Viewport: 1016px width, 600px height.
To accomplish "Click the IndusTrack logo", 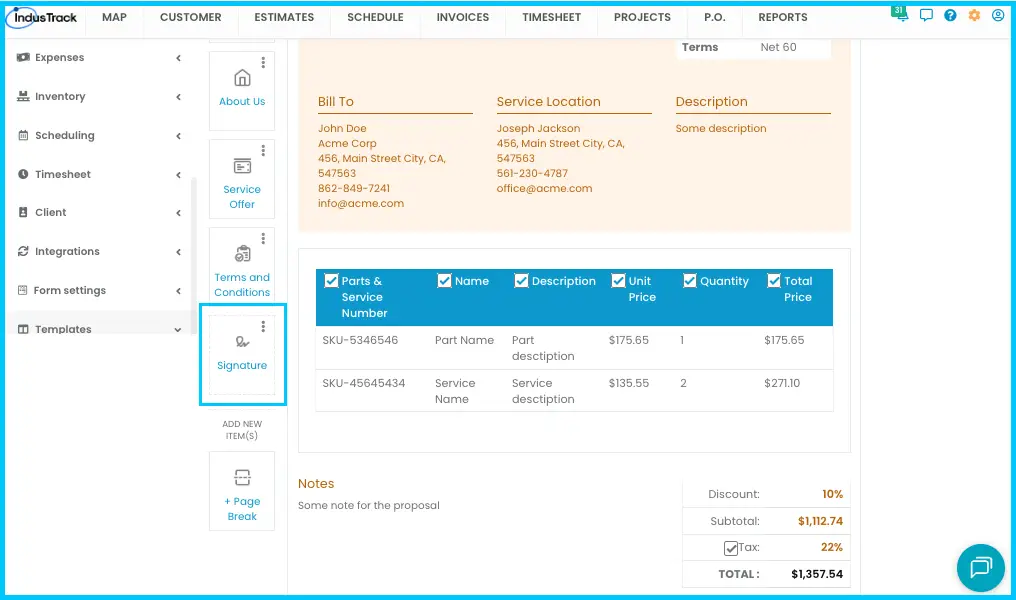I will [43, 17].
